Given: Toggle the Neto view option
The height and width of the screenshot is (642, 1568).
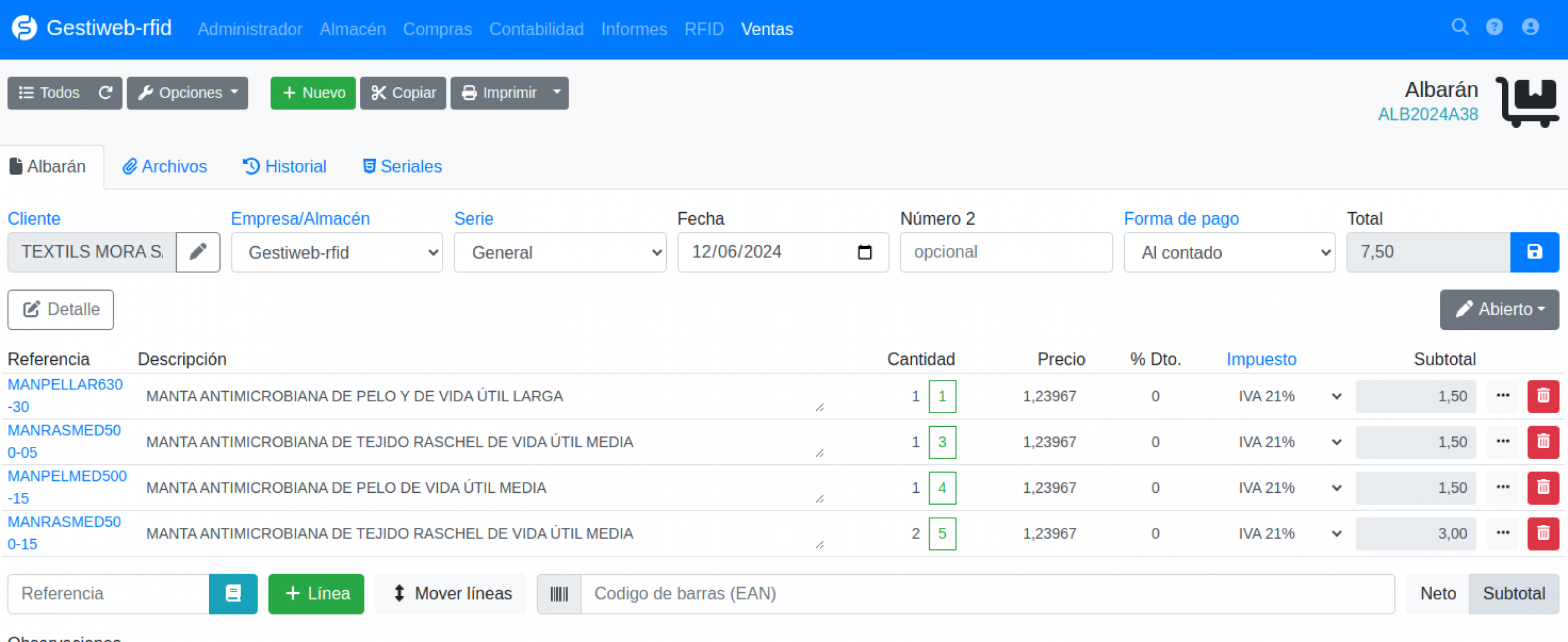Looking at the screenshot, I should coord(1438,593).
